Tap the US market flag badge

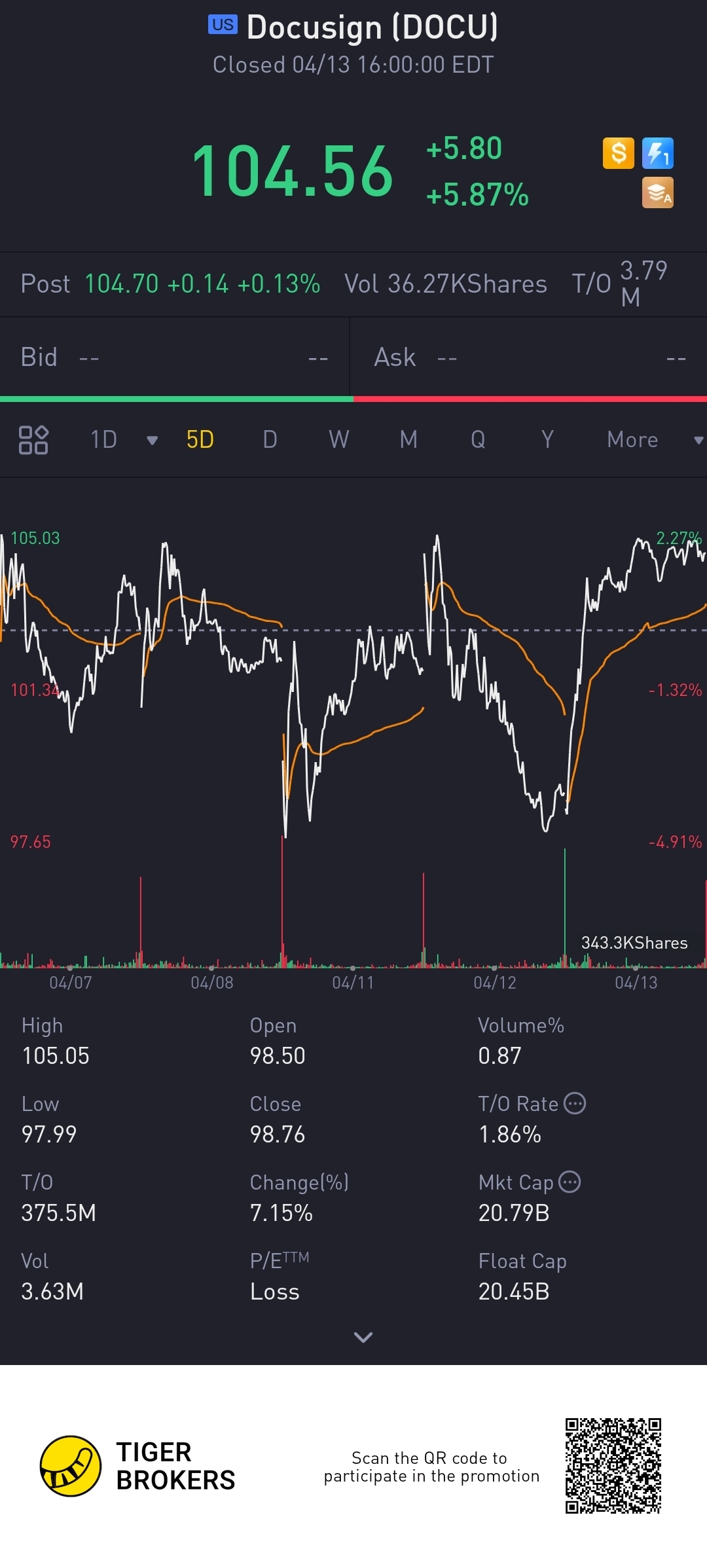pos(223,25)
